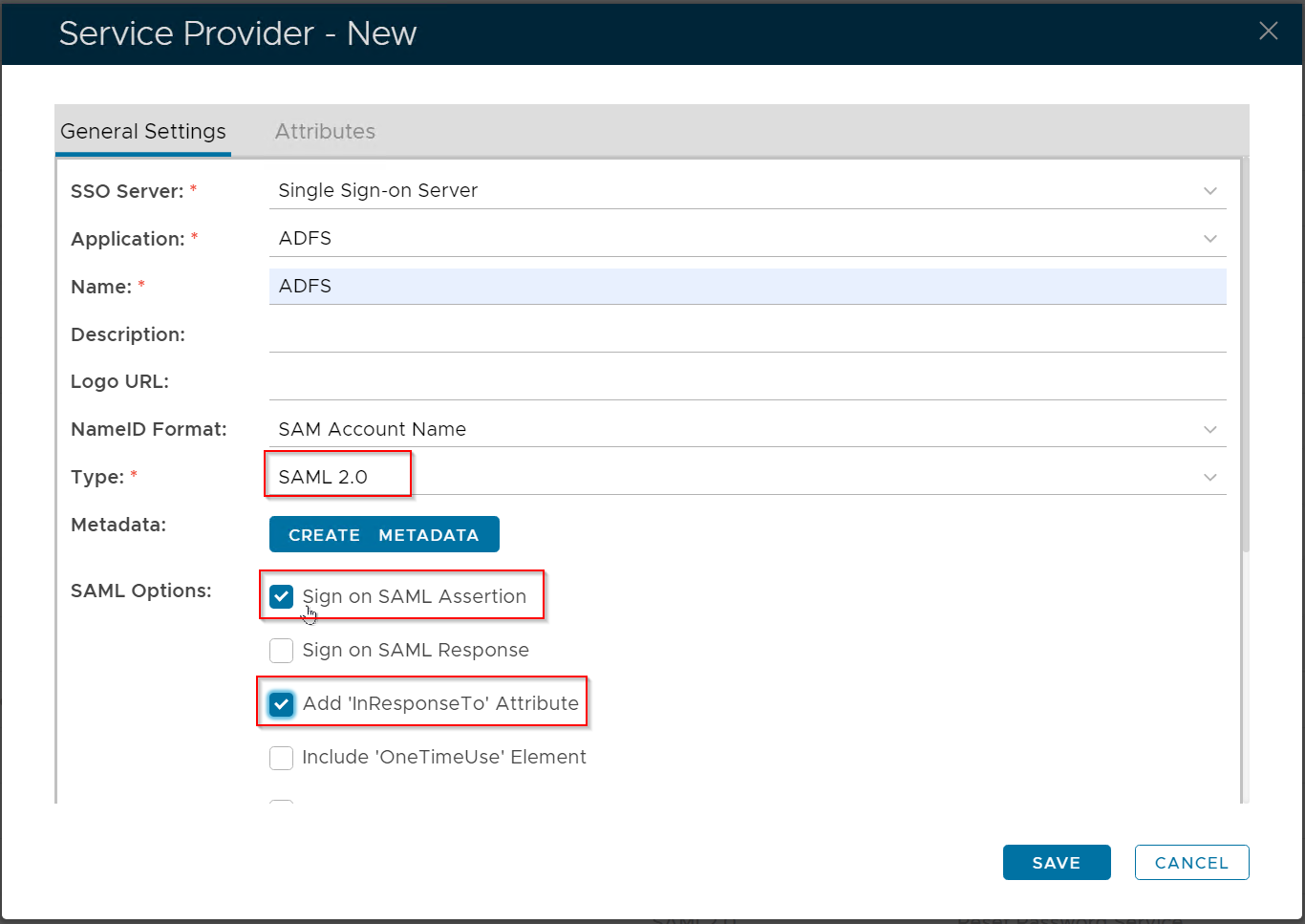The width and height of the screenshot is (1305, 924).
Task: Uncheck Sign on SAML Assertion
Action: pyautogui.click(x=281, y=597)
